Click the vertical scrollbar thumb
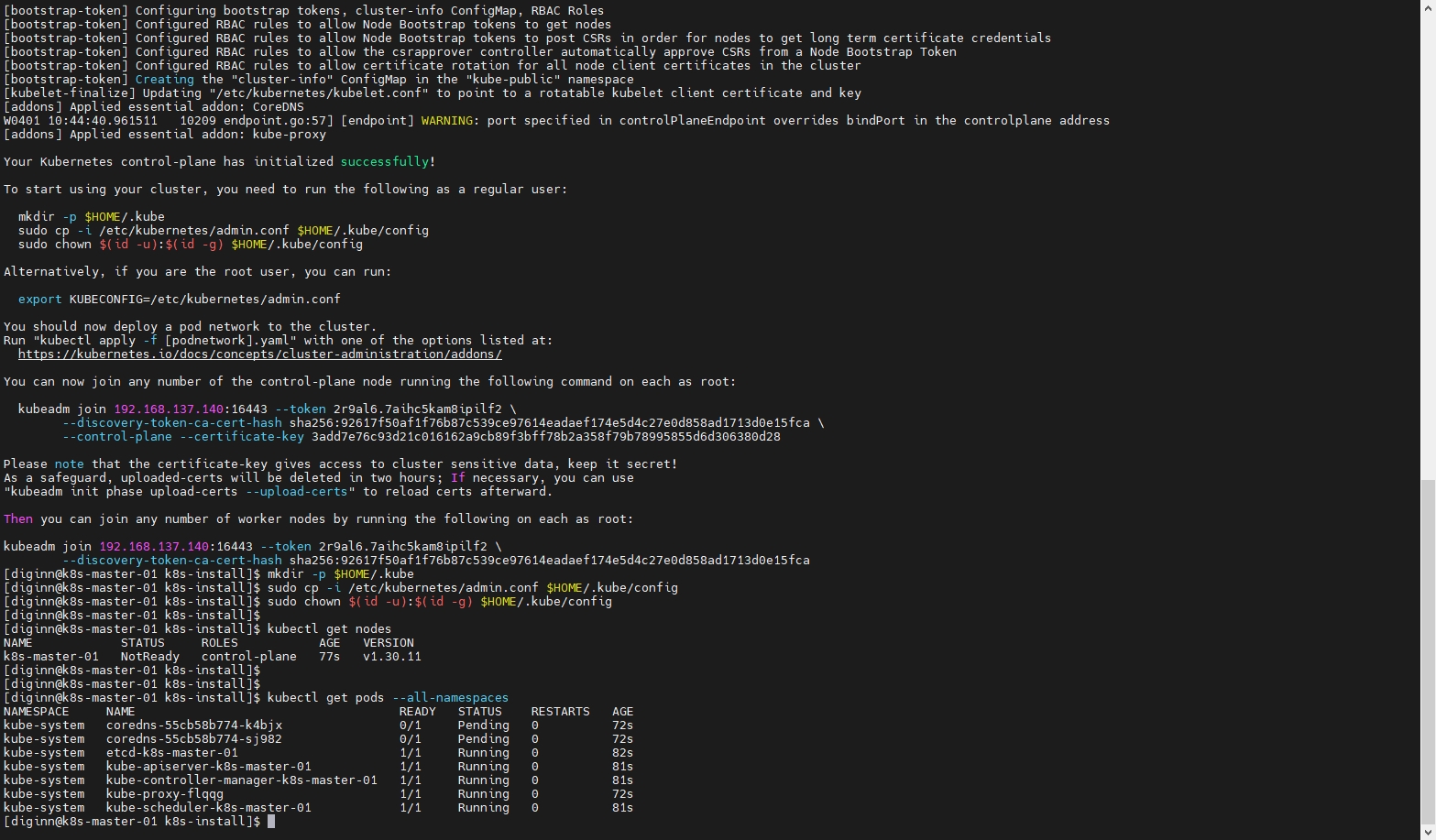Viewport: 1436px width, 840px height. point(1428,650)
